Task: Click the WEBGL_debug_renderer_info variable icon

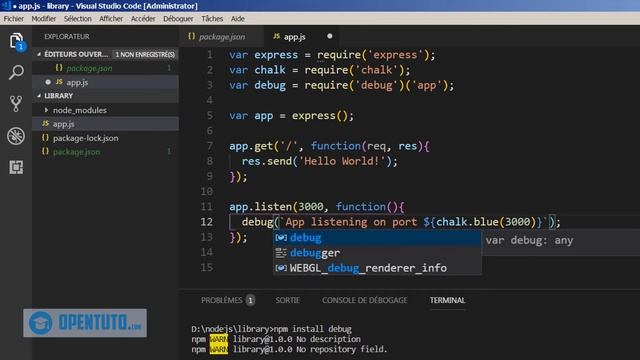Action: (x=281, y=268)
